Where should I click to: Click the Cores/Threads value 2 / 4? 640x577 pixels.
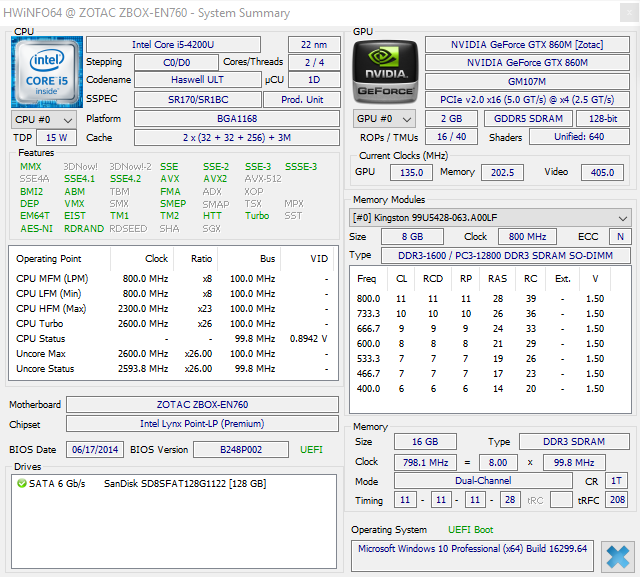[x=314, y=62]
